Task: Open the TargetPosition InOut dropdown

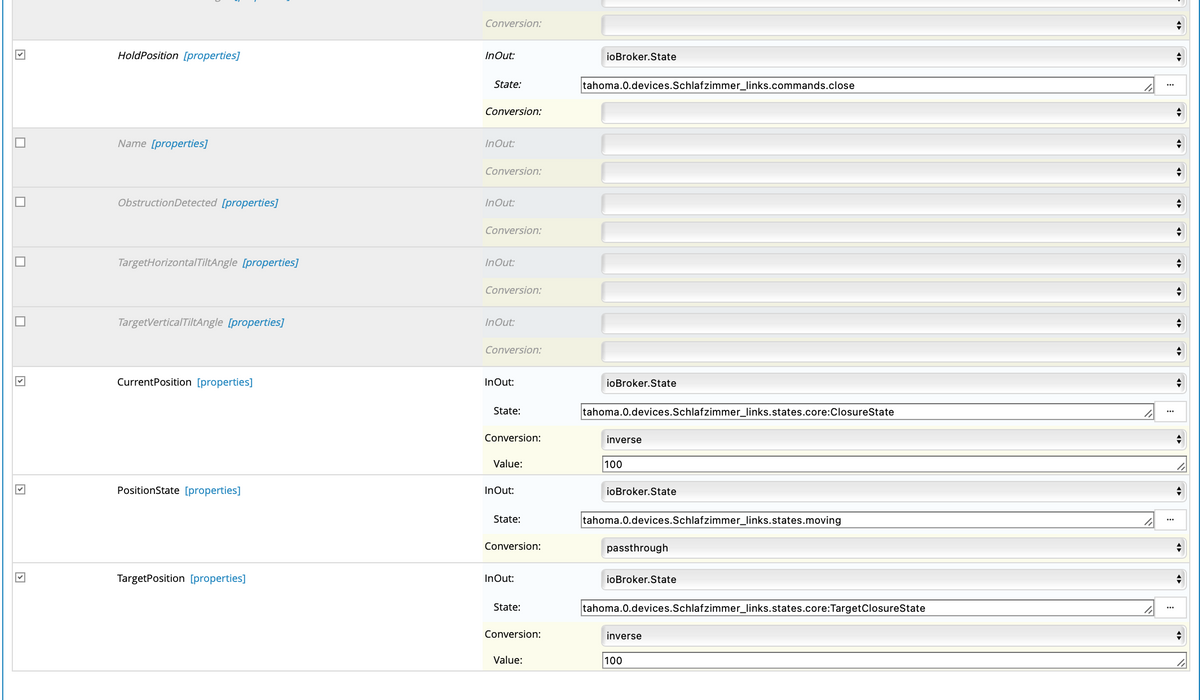Action: tap(893, 579)
